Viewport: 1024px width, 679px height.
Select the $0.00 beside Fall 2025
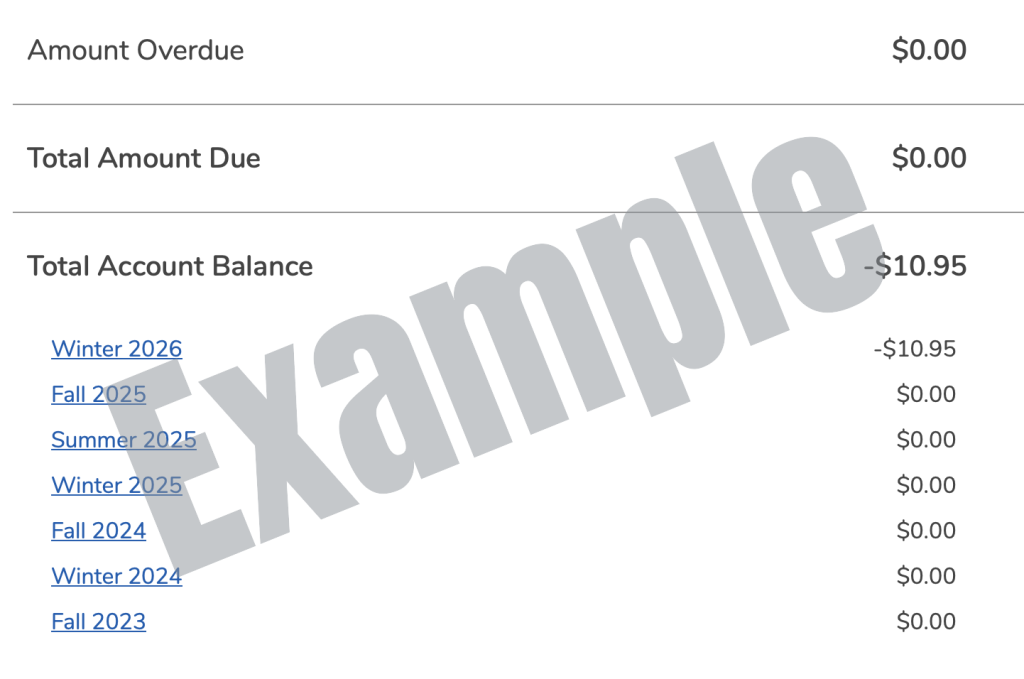(x=926, y=394)
